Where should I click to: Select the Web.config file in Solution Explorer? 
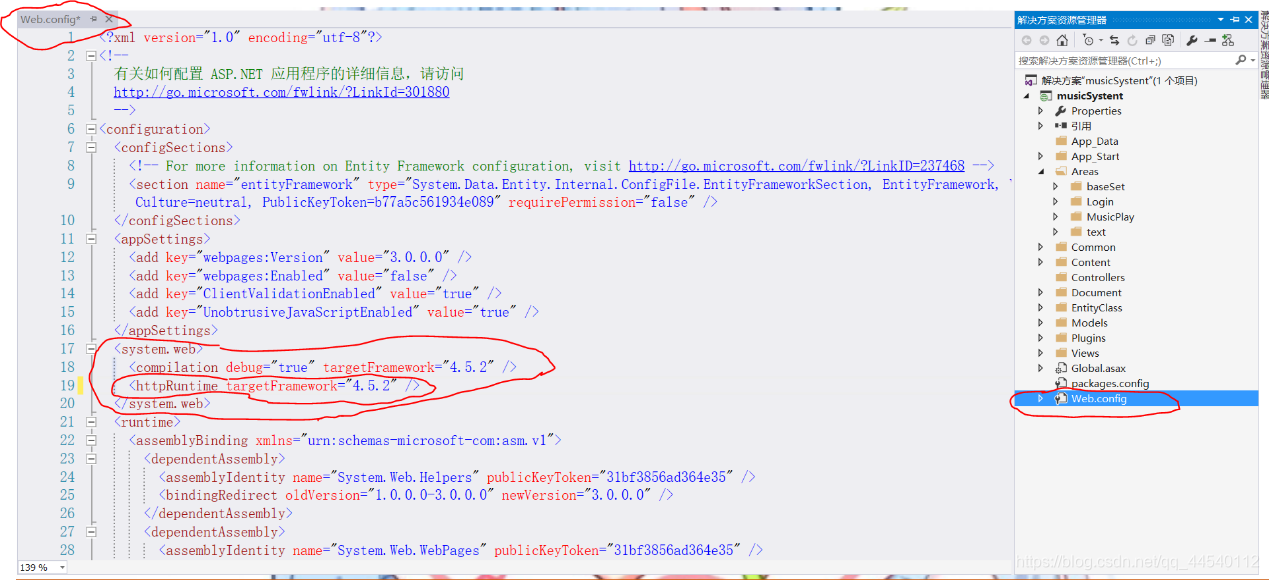1099,398
